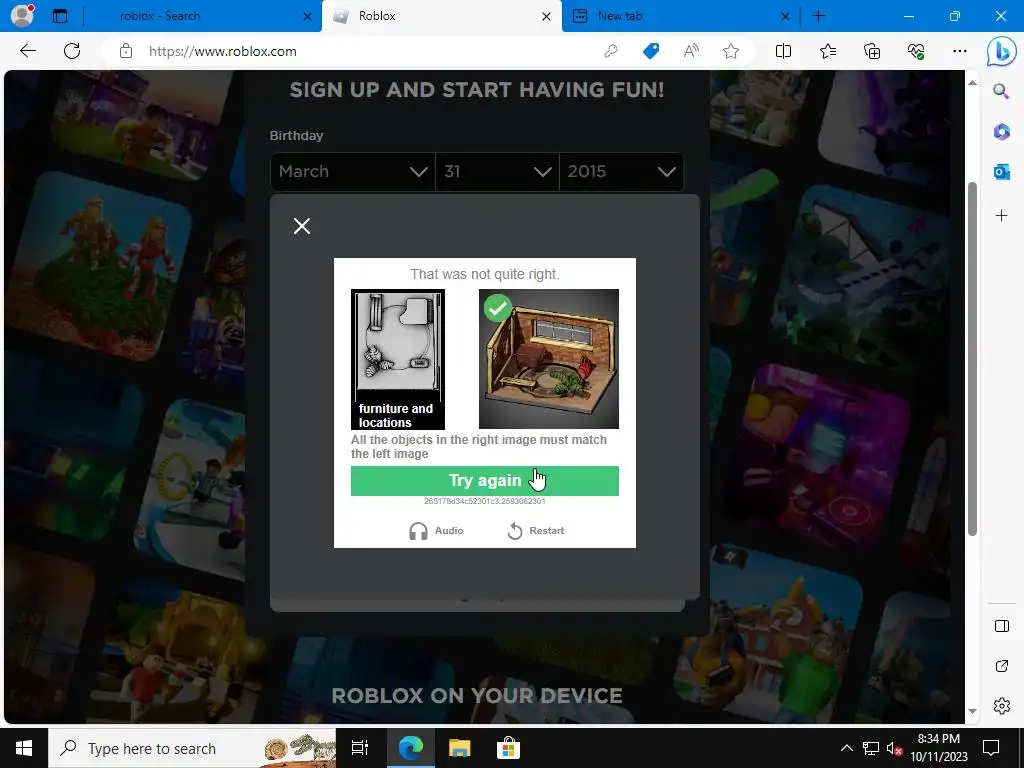Screen dimensions: 1024x768
Task: Open the notification center icon
Action: click(x=991, y=748)
